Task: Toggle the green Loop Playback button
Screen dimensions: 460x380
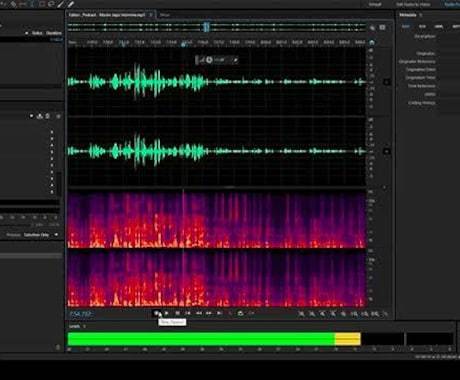Action: [x=240, y=313]
